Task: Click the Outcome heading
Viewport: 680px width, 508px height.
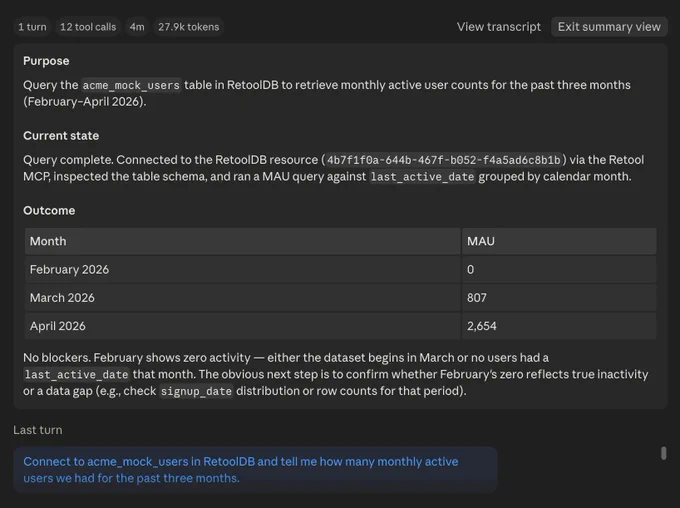Action: tap(49, 210)
